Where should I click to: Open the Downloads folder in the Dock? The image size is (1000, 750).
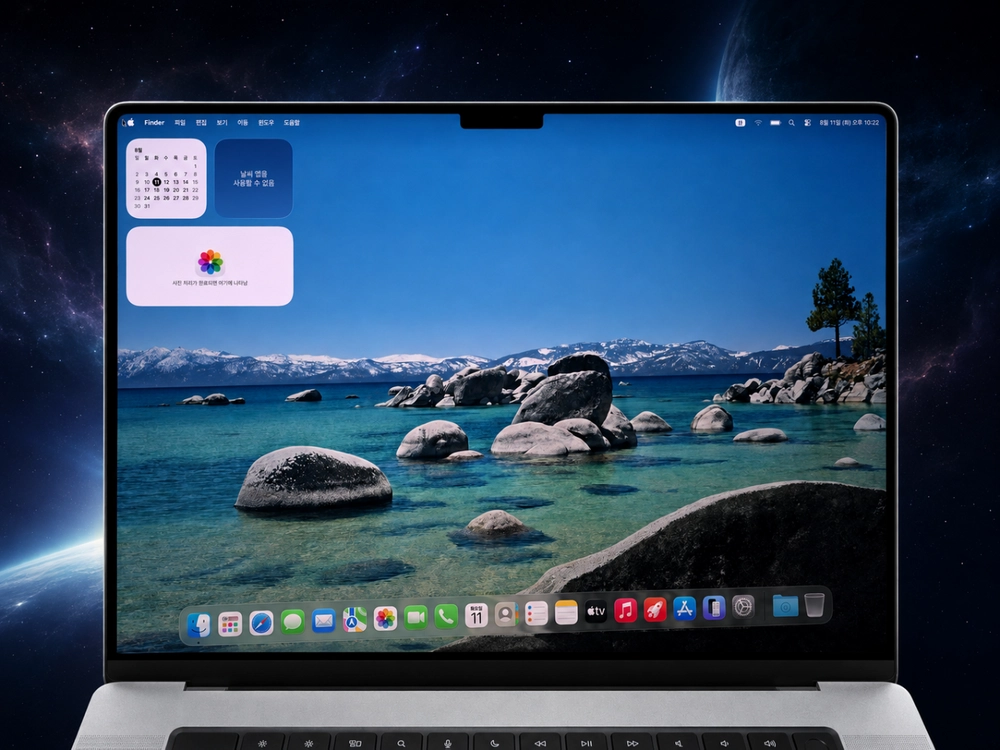click(785, 605)
